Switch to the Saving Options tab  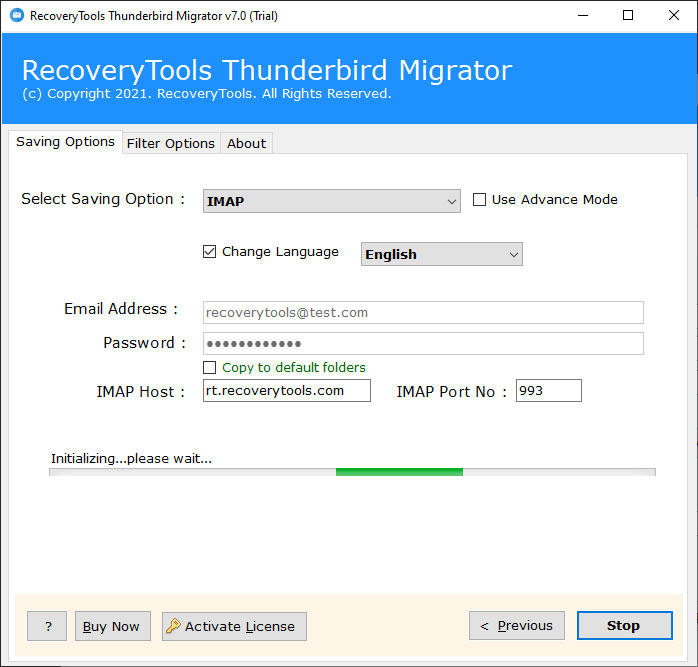point(65,142)
